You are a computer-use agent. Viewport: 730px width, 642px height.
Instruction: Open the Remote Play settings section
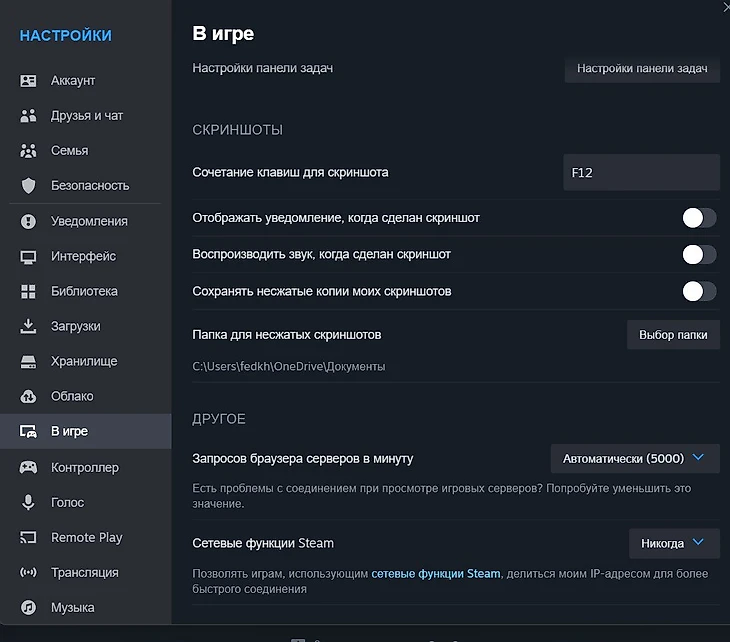coord(86,538)
